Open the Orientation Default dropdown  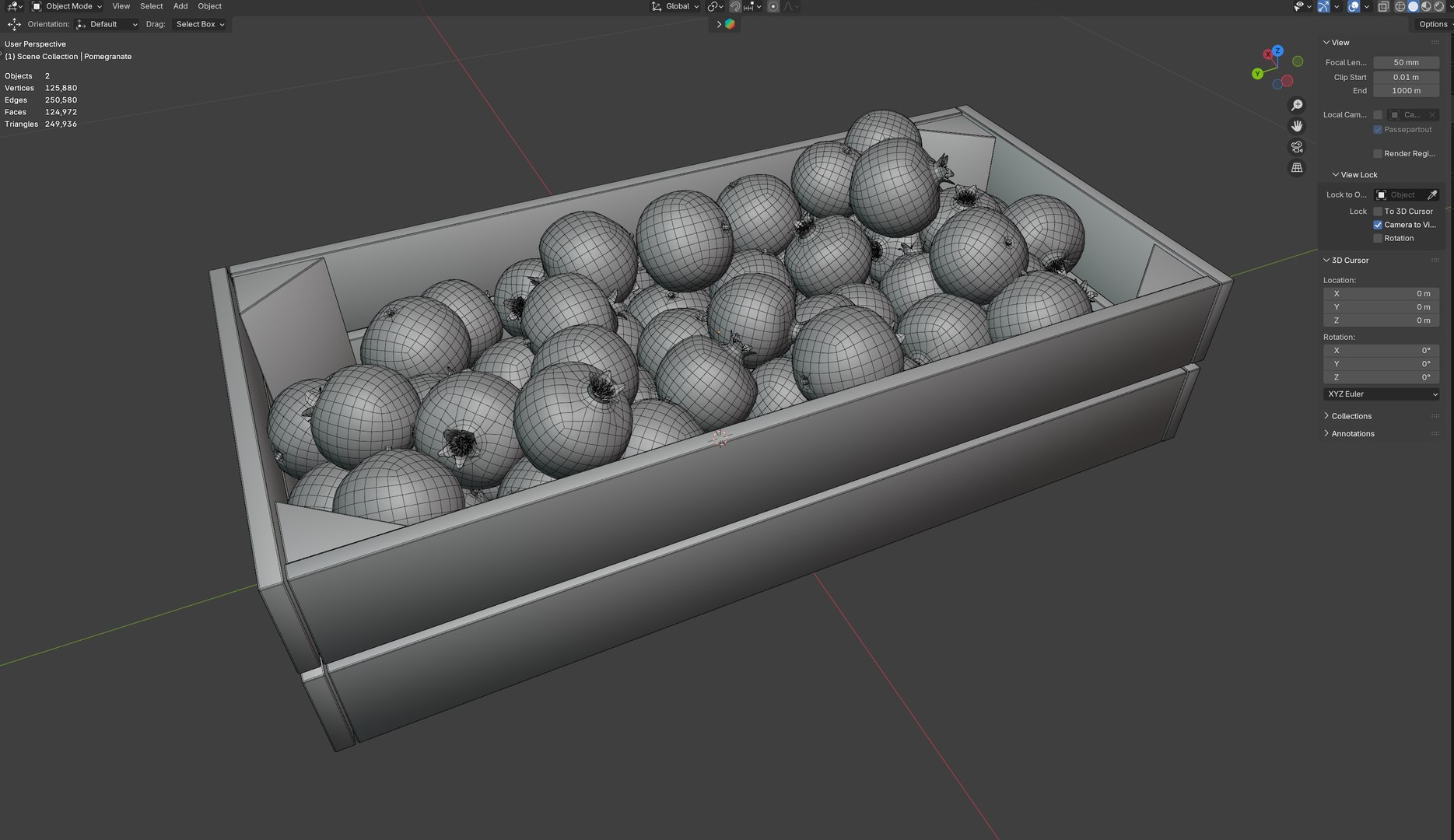[x=107, y=24]
